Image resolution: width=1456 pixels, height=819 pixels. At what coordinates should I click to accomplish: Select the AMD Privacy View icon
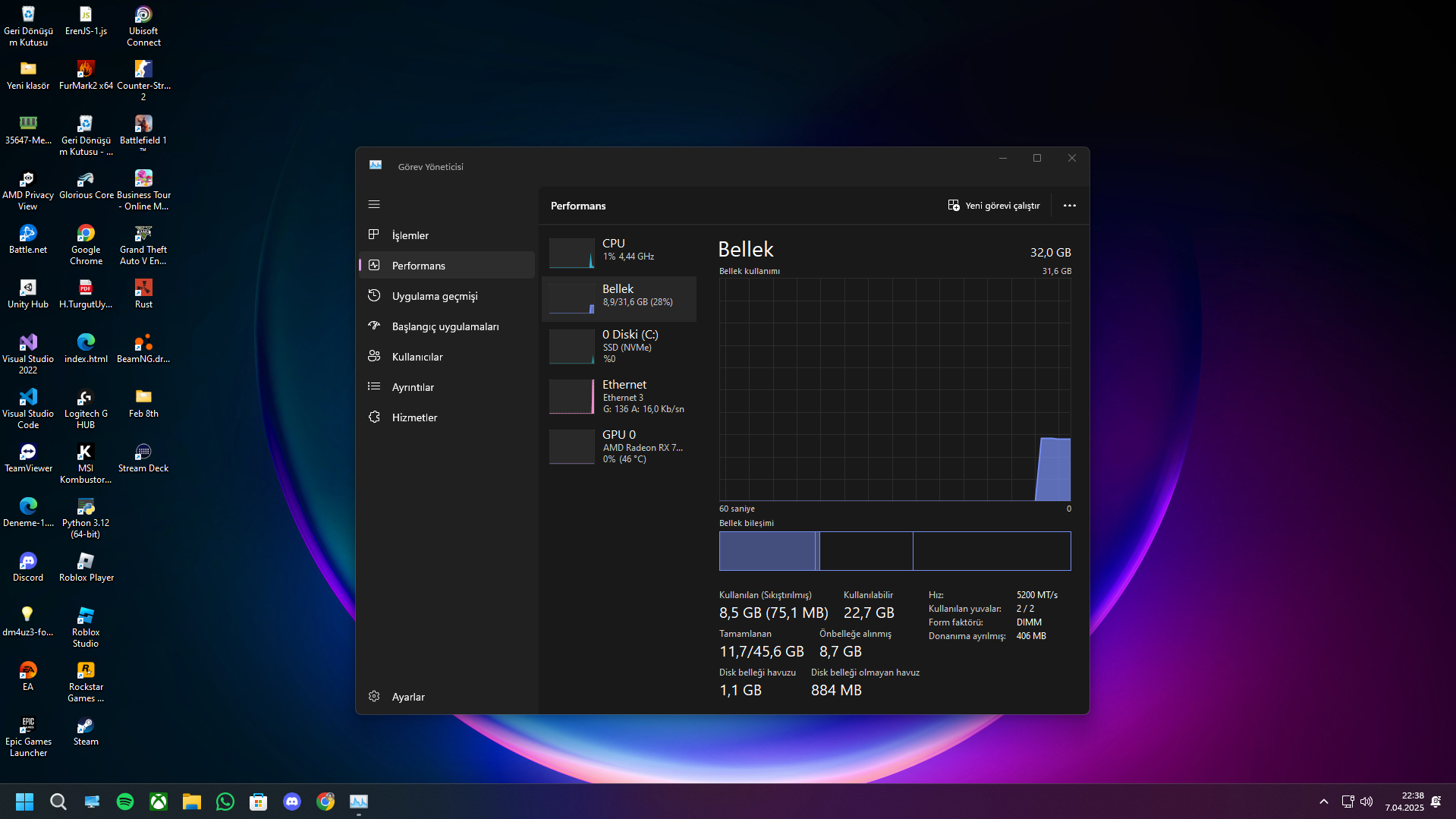[28, 190]
